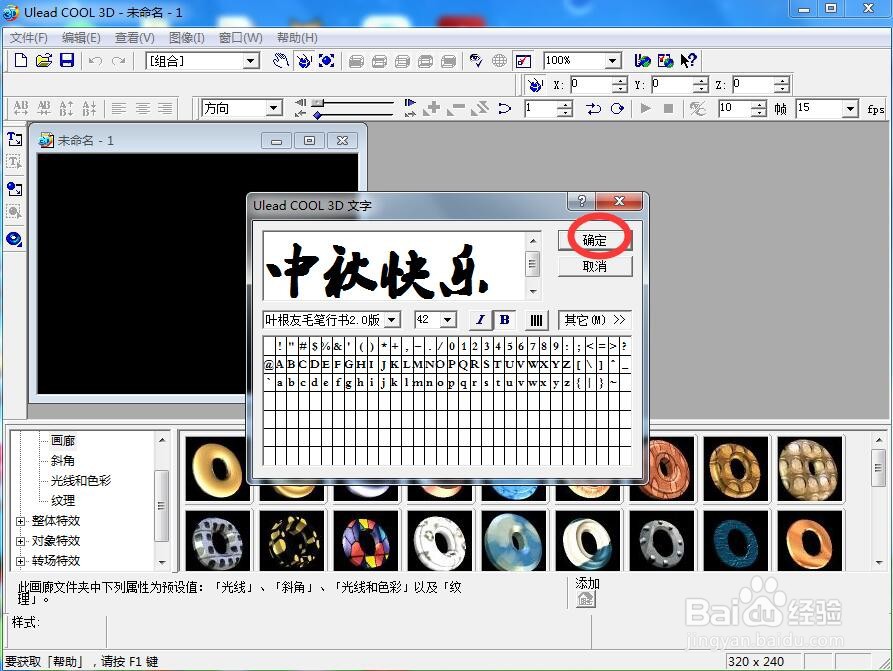Screen dimensions: 893x671
Task: Click the context-sensitive Help pointer icon
Action: pos(689,60)
